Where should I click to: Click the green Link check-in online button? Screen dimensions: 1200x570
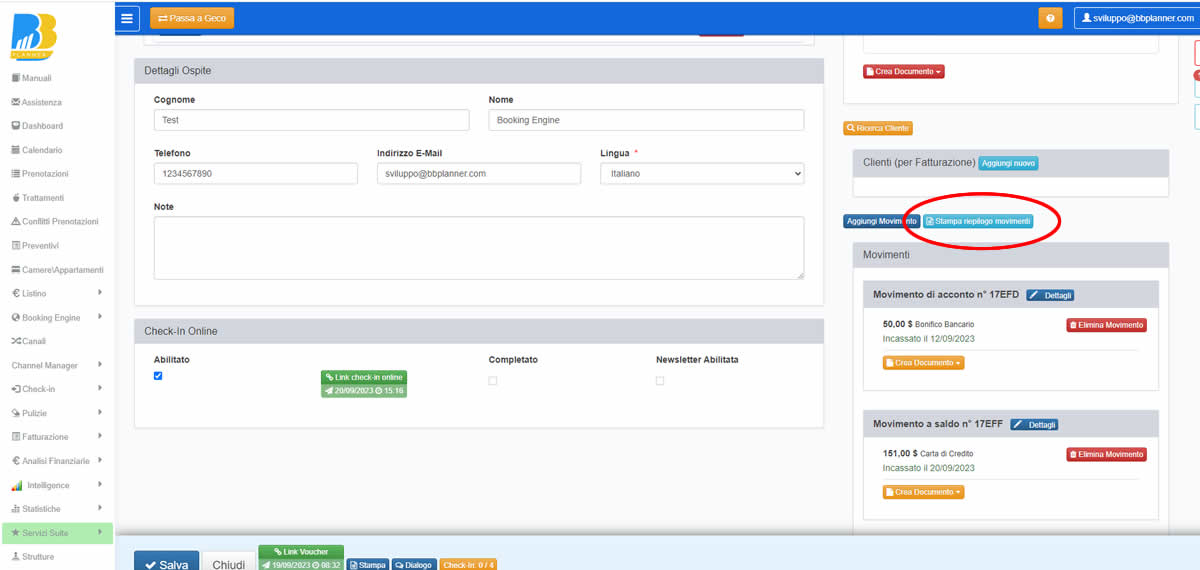(364, 377)
